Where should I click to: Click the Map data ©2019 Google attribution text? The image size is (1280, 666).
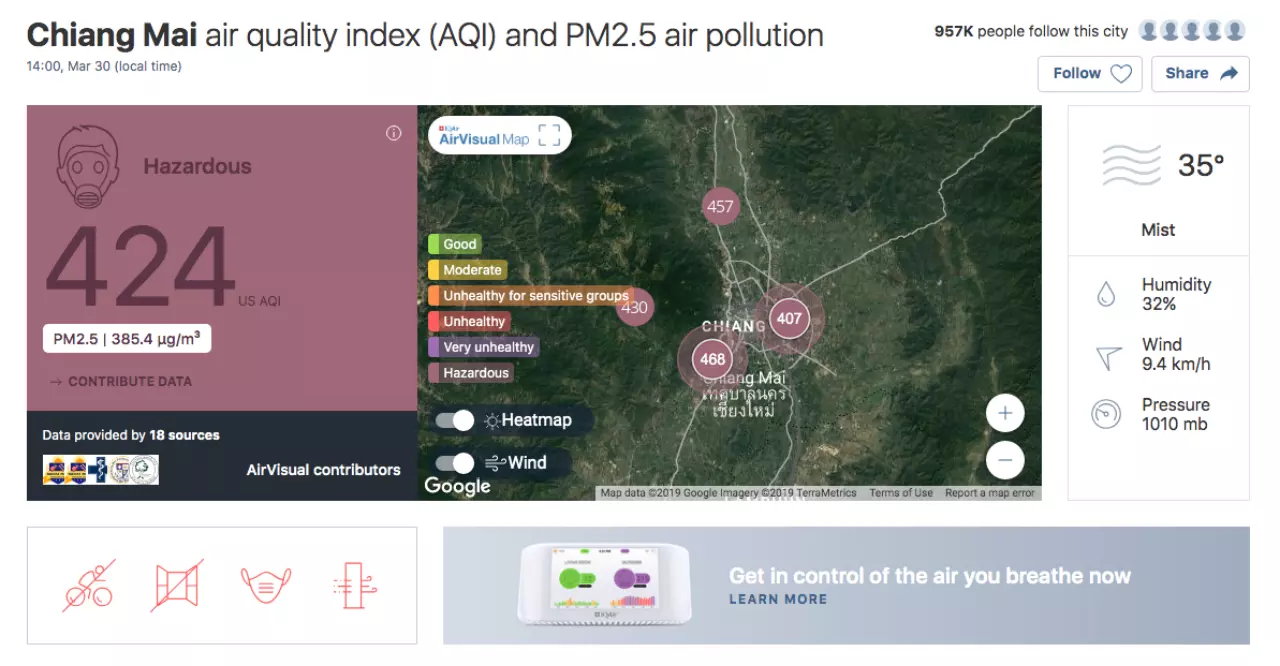(x=729, y=493)
